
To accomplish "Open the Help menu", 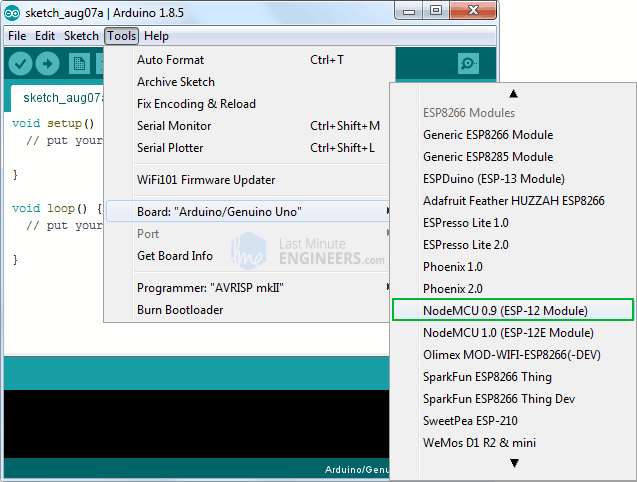I will click(156, 36).
